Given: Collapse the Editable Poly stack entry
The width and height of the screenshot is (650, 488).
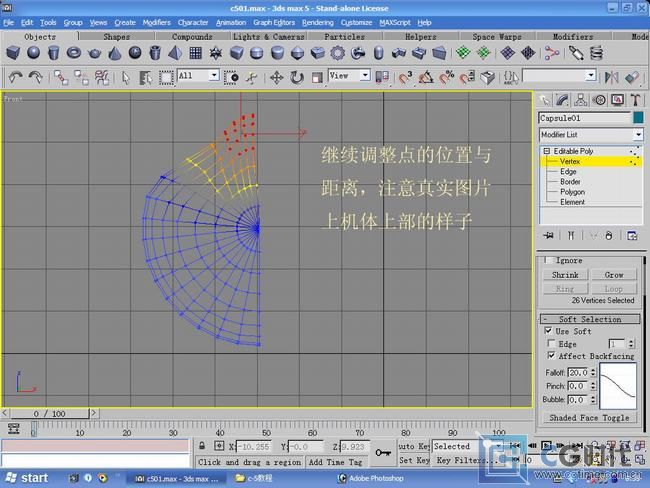Looking at the screenshot, I should pyautogui.click(x=546, y=151).
